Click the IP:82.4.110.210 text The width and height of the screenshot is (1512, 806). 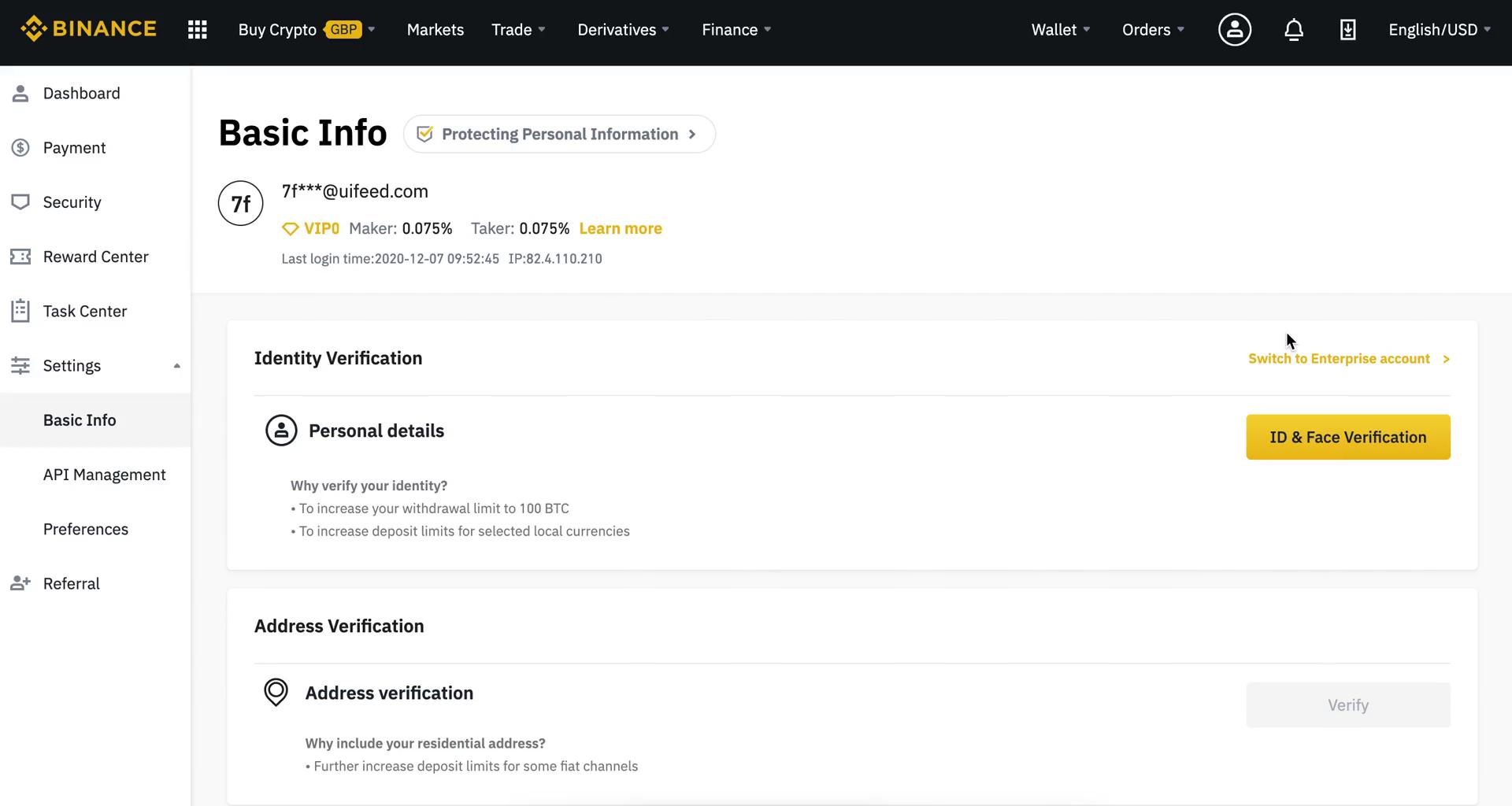click(555, 259)
